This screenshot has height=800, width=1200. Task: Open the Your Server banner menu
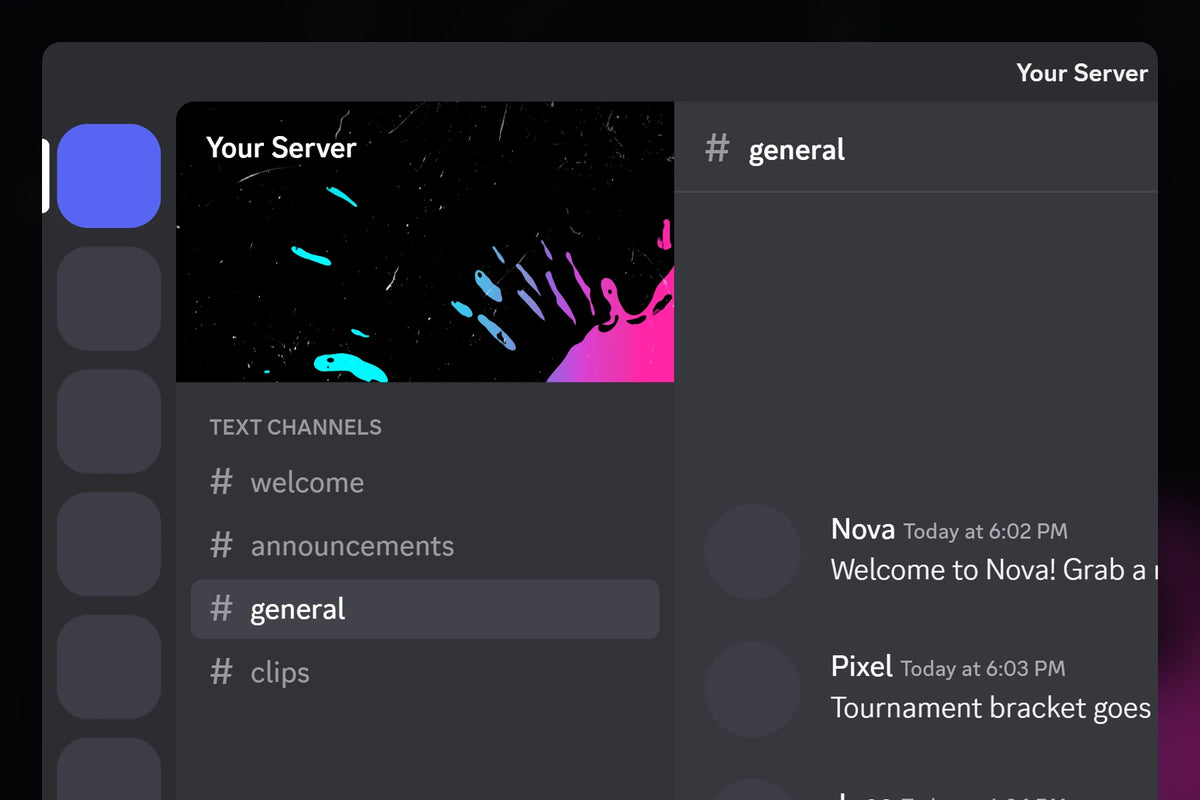coord(281,148)
